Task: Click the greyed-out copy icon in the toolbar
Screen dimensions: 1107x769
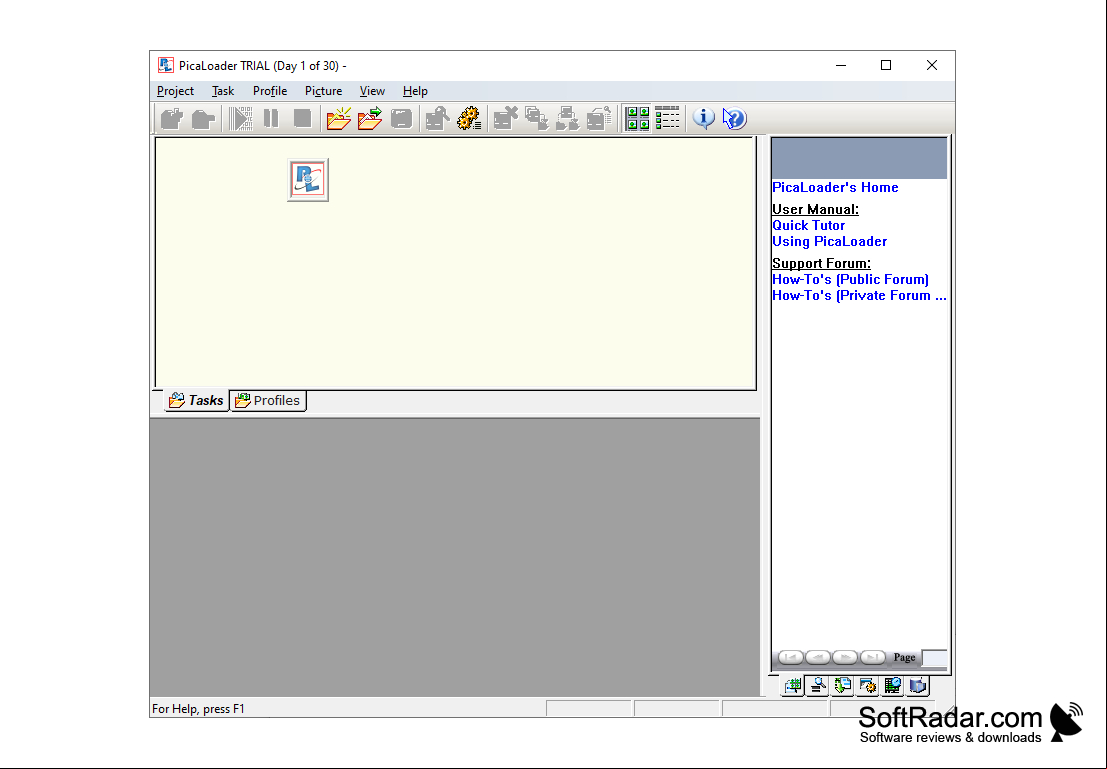Action: [x=537, y=119]
